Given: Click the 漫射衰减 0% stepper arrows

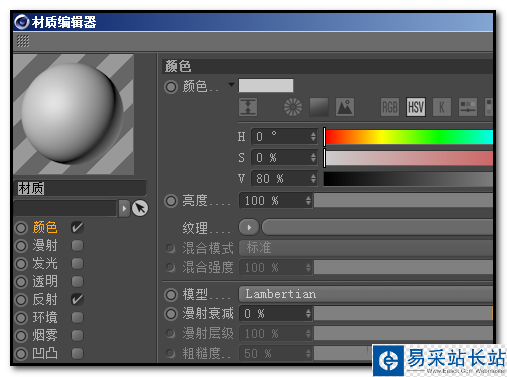Looking at the screenshot, I should tap(308, 313).
